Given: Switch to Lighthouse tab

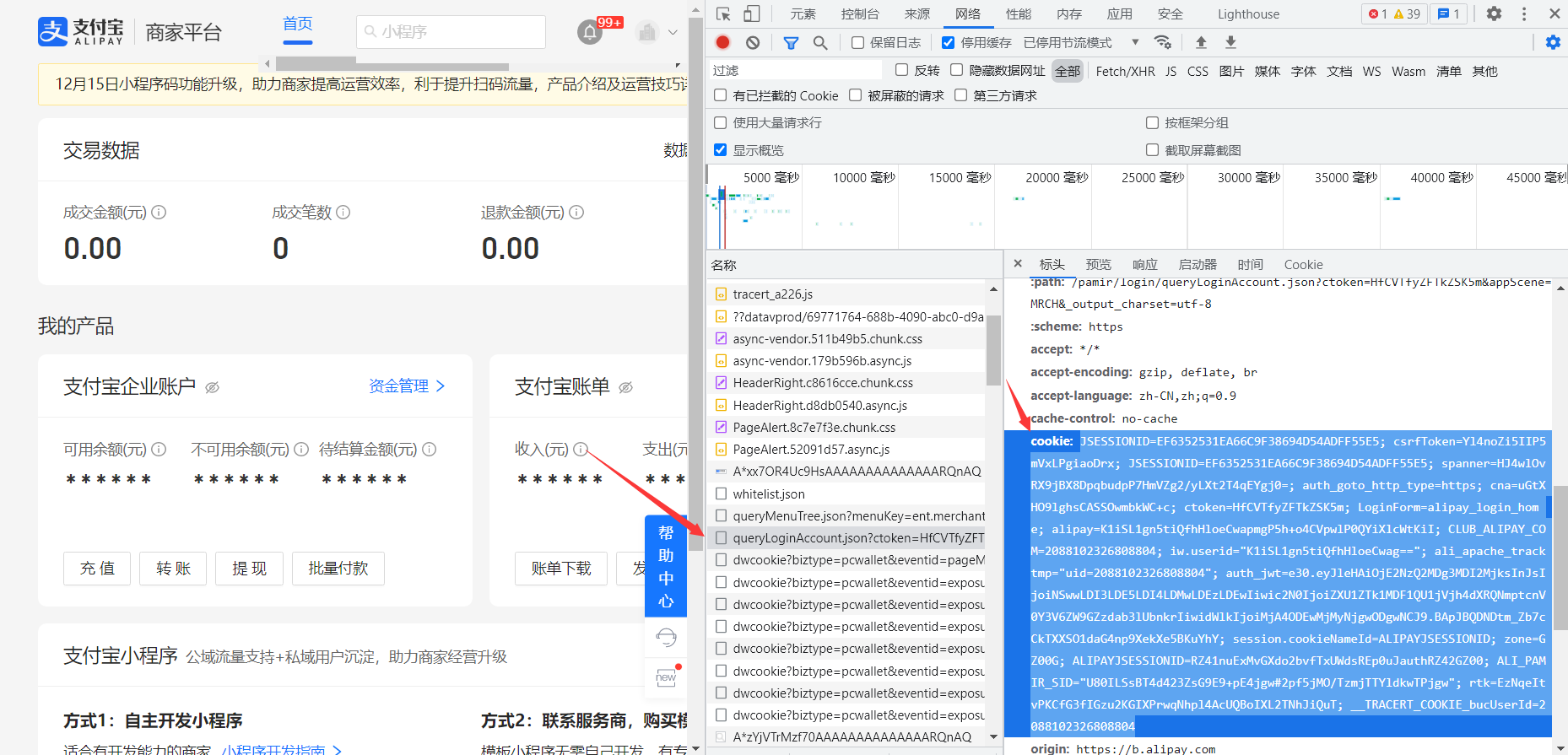Looking at the screenshot, I should point(1248,13).
